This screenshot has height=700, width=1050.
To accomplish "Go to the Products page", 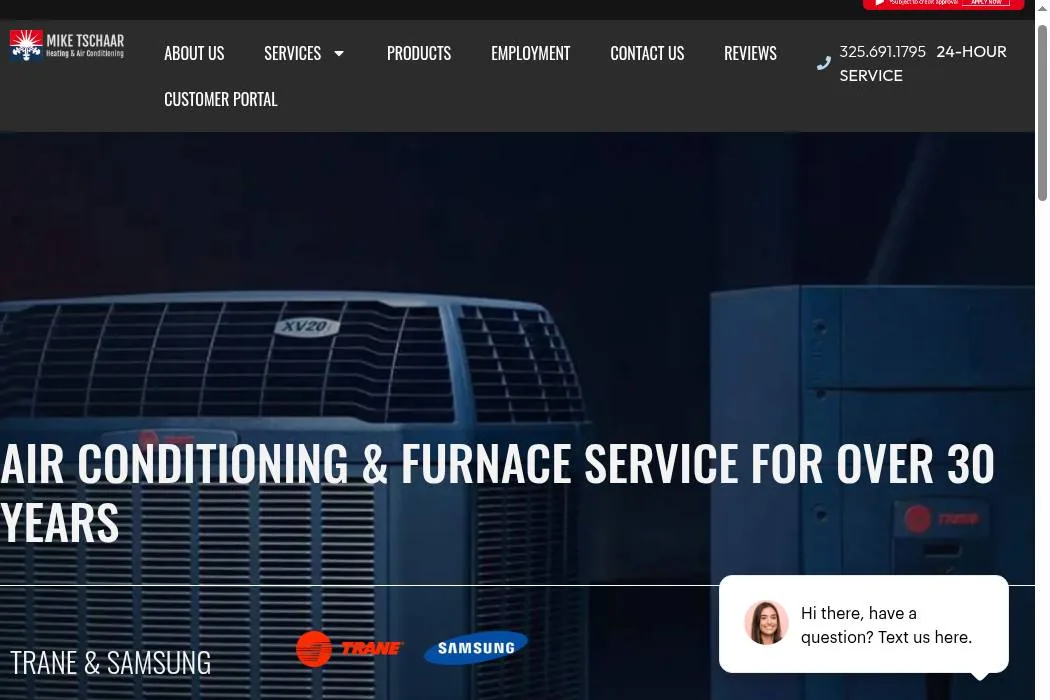I will pyautogui.click(x=419, y=54).
